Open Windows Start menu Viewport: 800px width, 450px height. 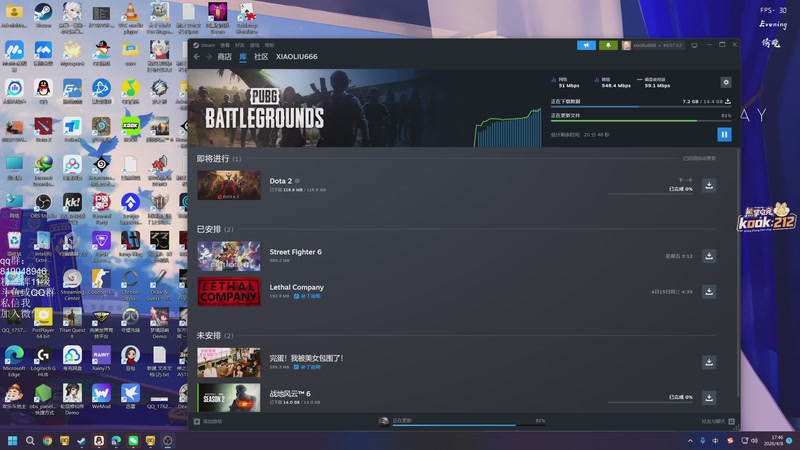[13, 441]
